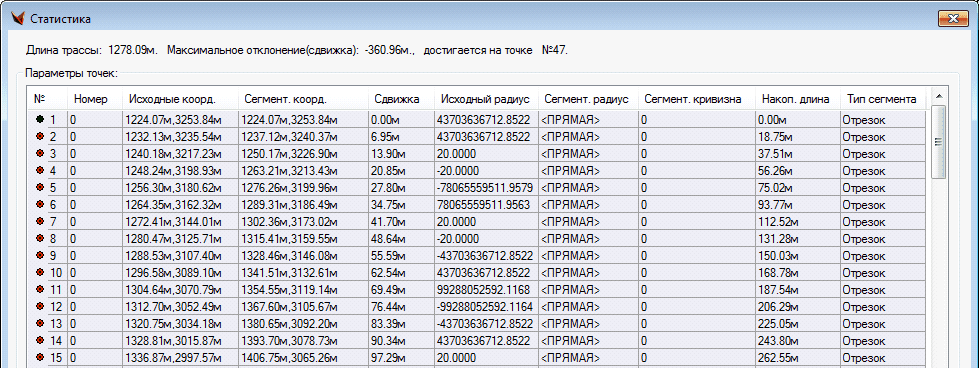979x368 pixels.
Task: Click the red point icon of row 5
Action: 40,187
